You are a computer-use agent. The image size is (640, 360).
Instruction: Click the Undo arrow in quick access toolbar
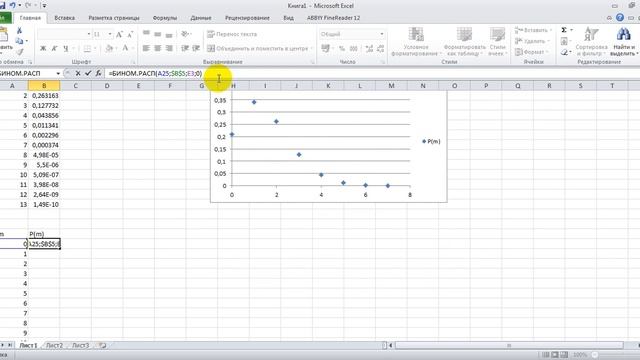tap(13, 5)
